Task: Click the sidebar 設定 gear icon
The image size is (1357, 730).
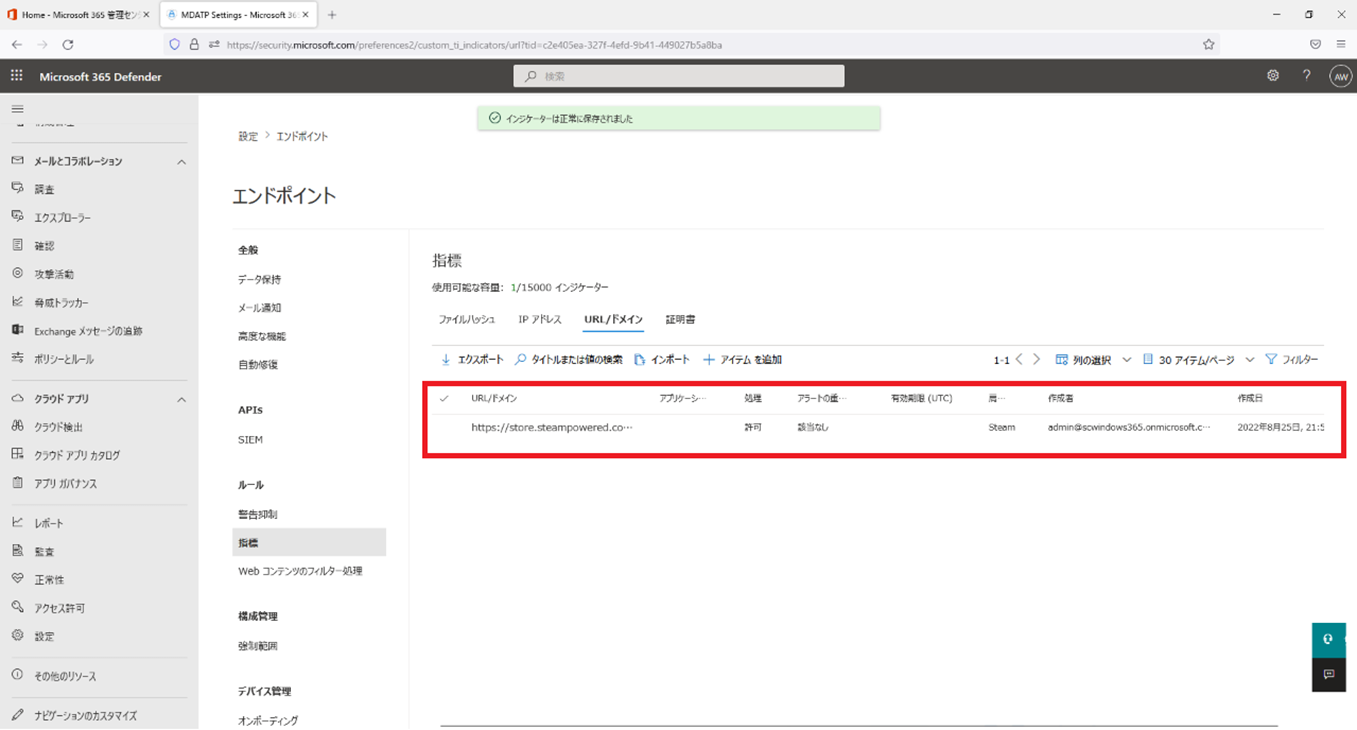Action: coord(17,635)
